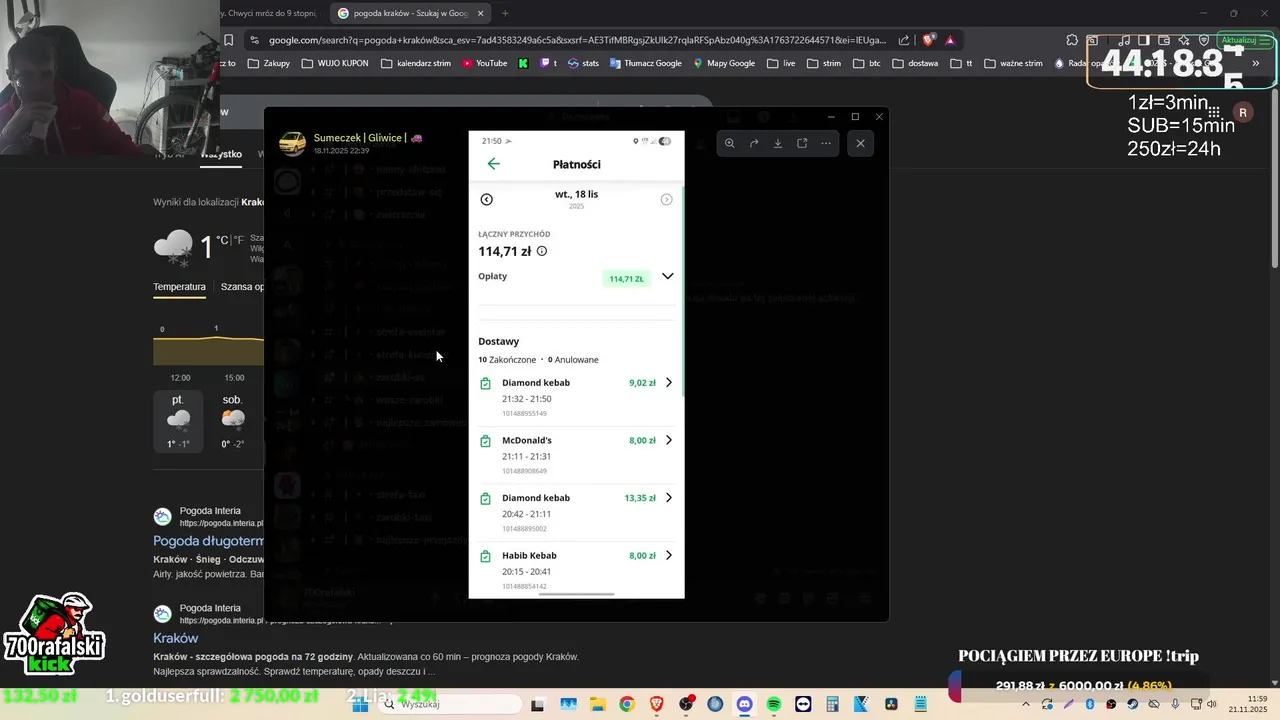Open the image in browser icon
This screenshot has height=720, width=1280.
coord(802,143)
